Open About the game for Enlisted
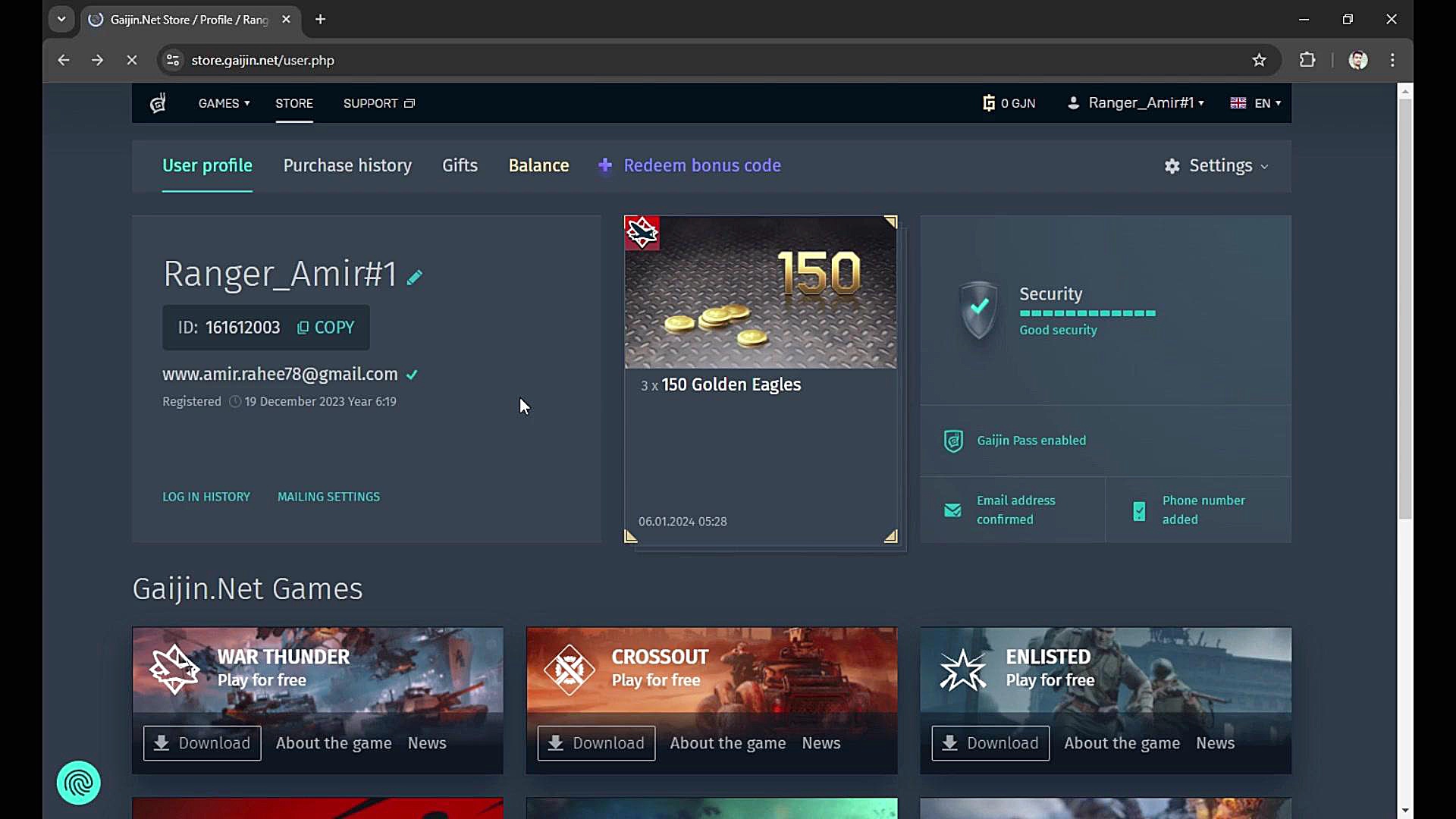 pos(1122,743)
